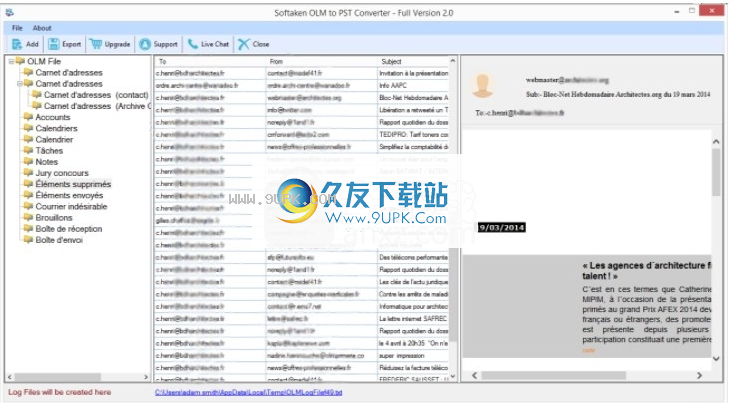Open the Courrier indésirable folder
Image resolution: width=730 pixels, height=403 pixels.
(71, 207)
